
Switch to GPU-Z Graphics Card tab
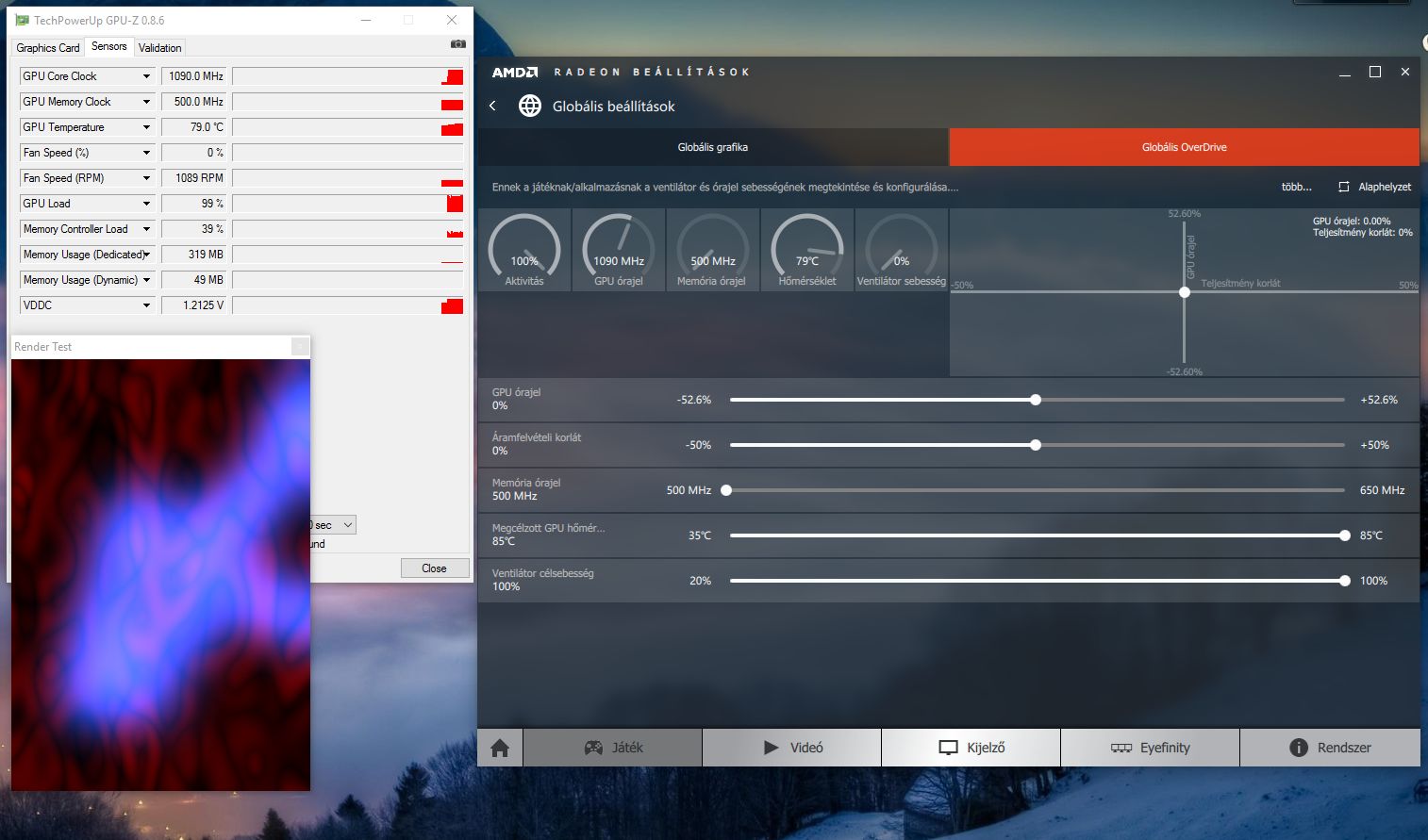tap(48, 48)
